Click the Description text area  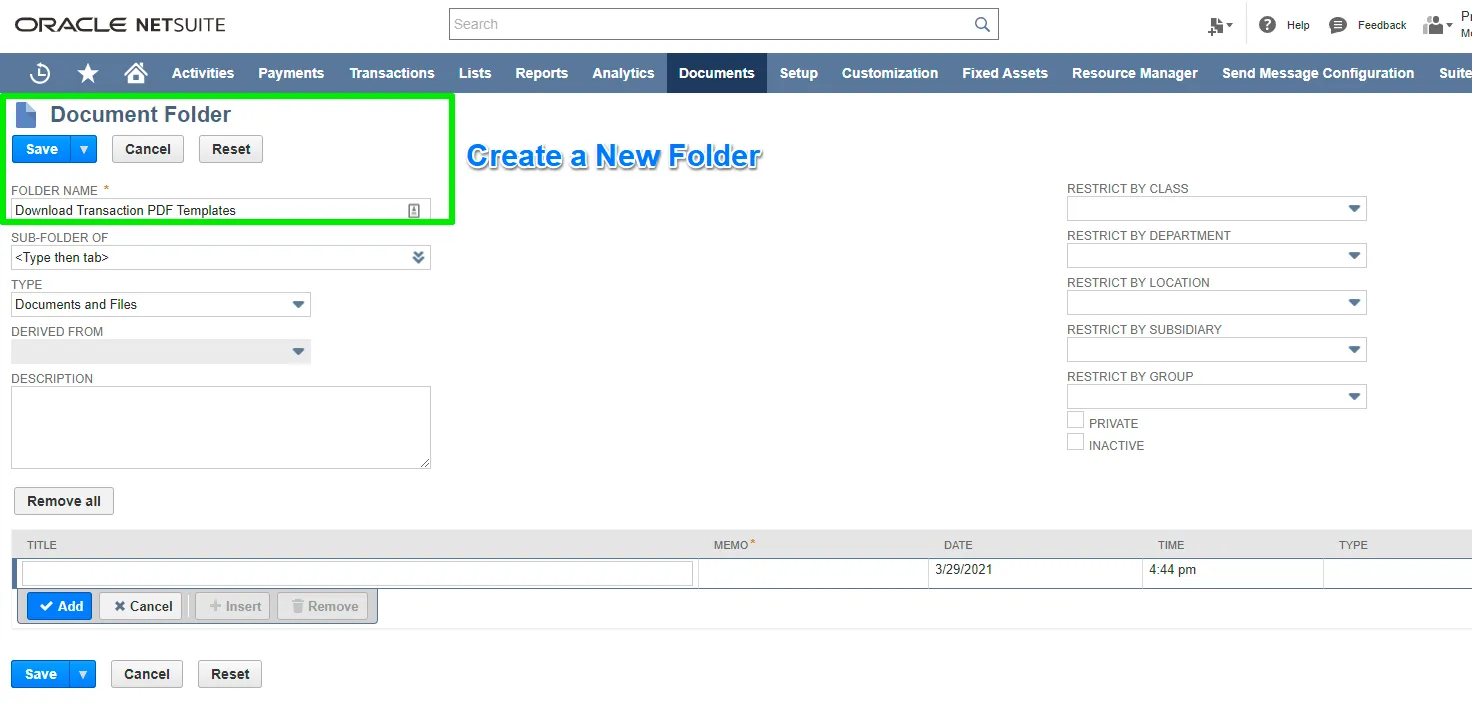pyautogui.click(x=221, y=427)
